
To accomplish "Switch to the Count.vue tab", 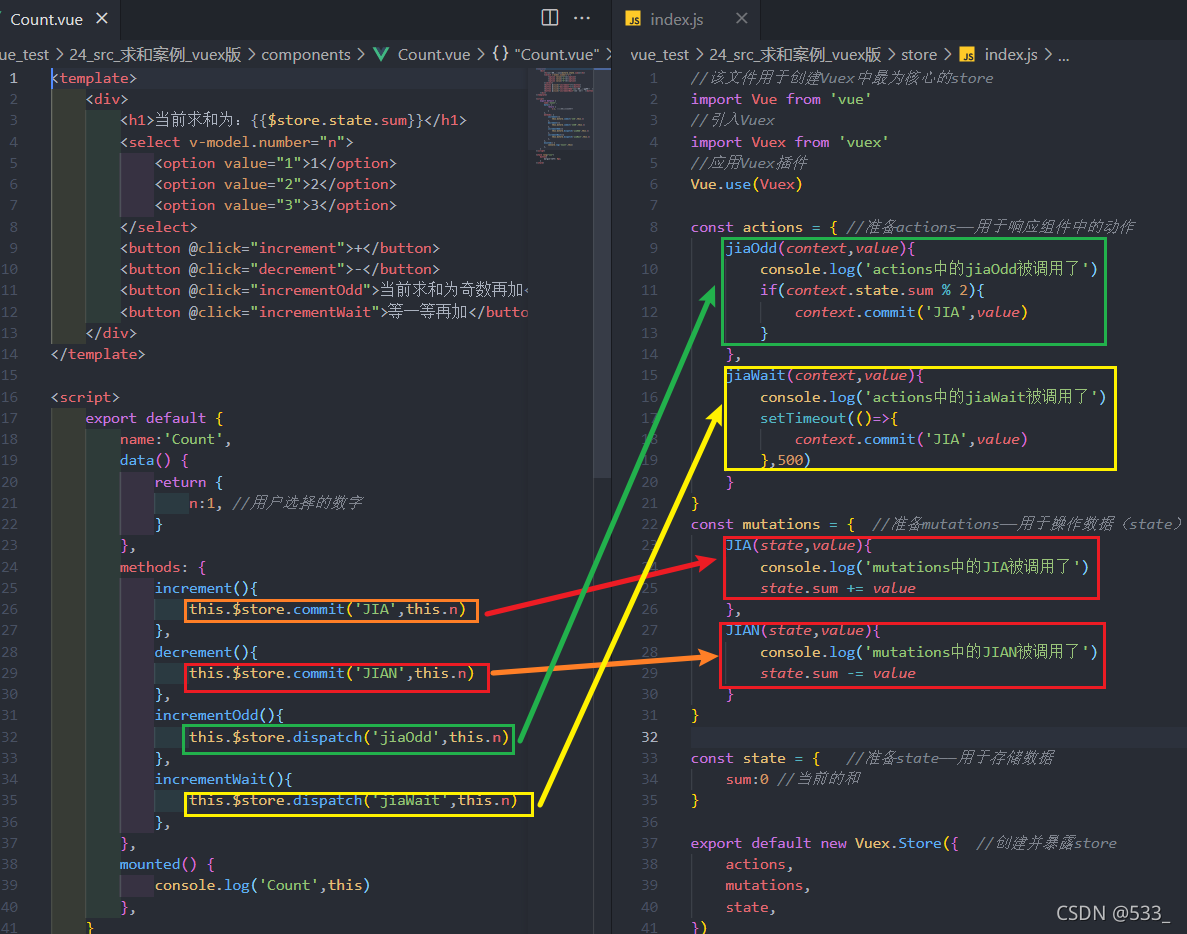I will [46, 20].
